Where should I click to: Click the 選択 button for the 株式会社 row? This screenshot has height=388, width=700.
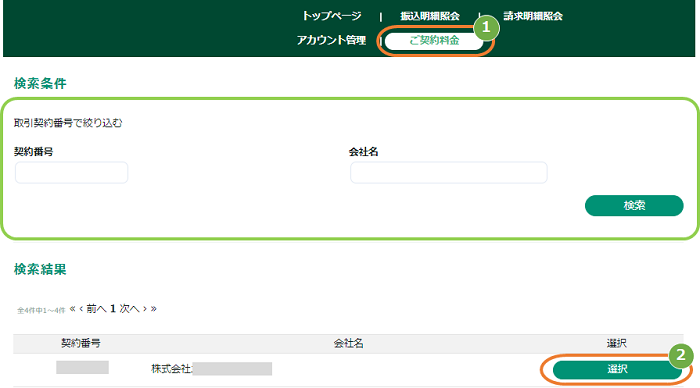(617, 369)
